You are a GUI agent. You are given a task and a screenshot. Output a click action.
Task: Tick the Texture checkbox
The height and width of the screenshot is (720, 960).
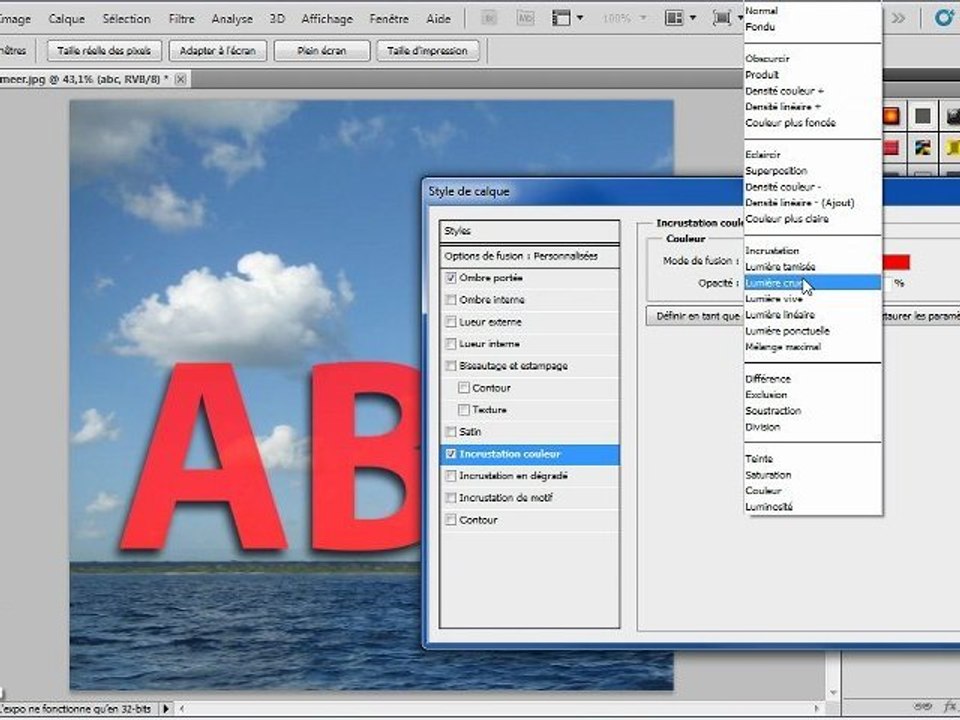464,410
